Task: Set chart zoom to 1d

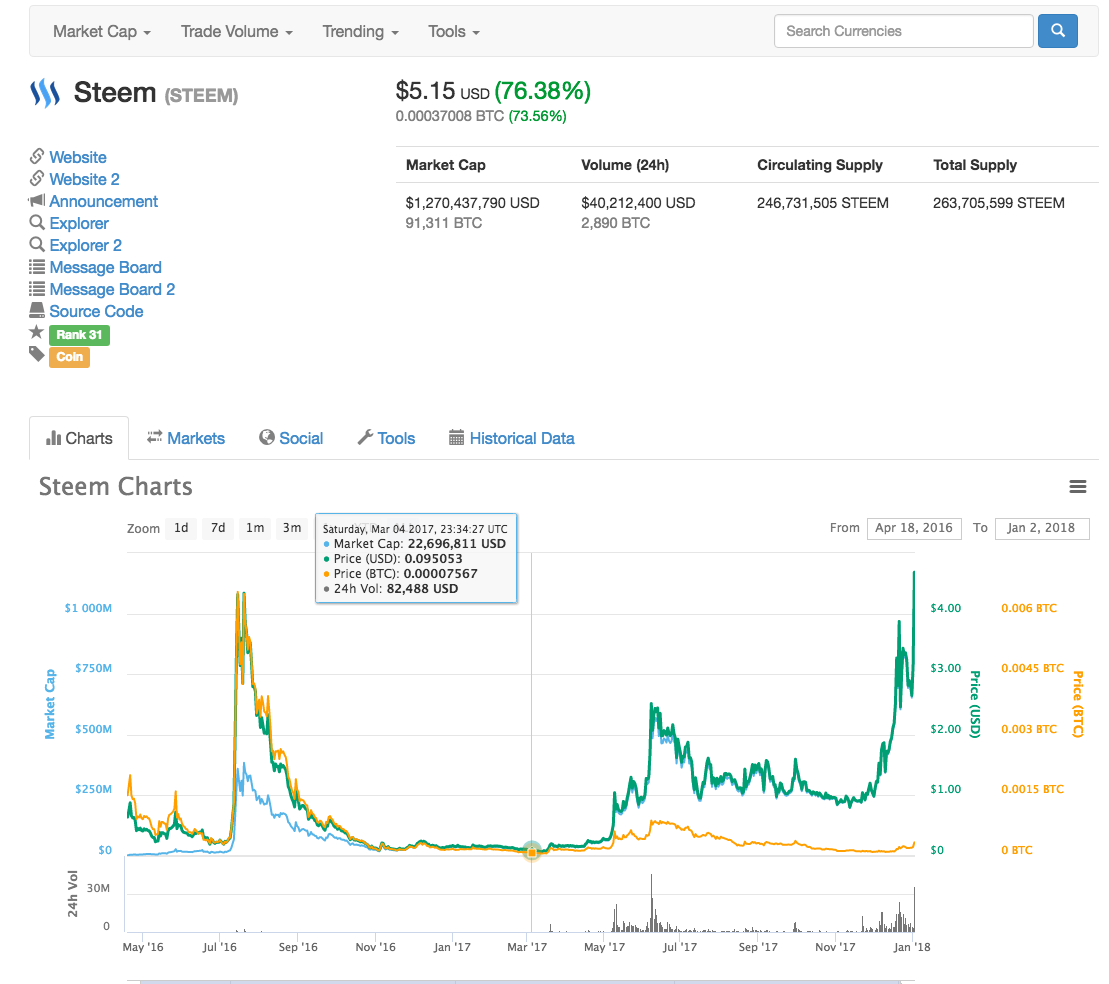Action: click(181, 528)
